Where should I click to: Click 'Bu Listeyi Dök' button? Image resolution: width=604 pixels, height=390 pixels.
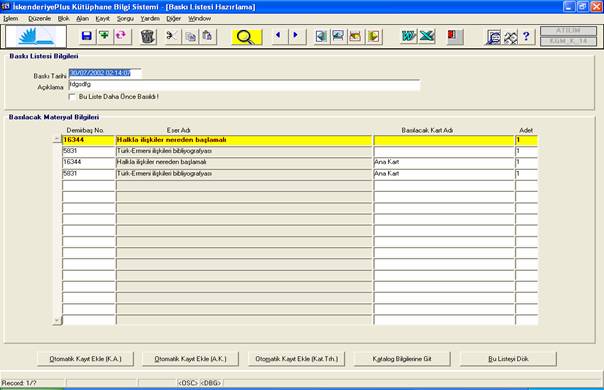(x=508, y=359)
